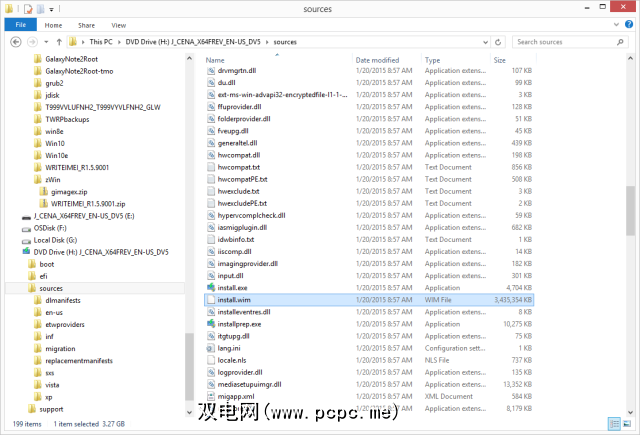This screenshot has height=435, width=640.
Task: Go up one folder level
Action: click(x=59, y=42)
